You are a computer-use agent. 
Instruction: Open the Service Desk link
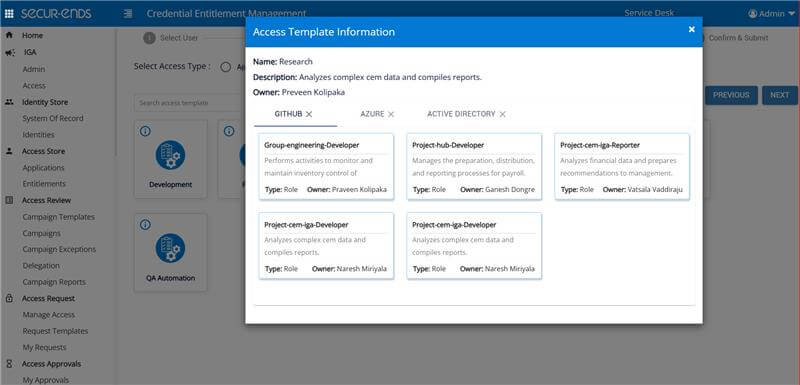coord(649,13)
